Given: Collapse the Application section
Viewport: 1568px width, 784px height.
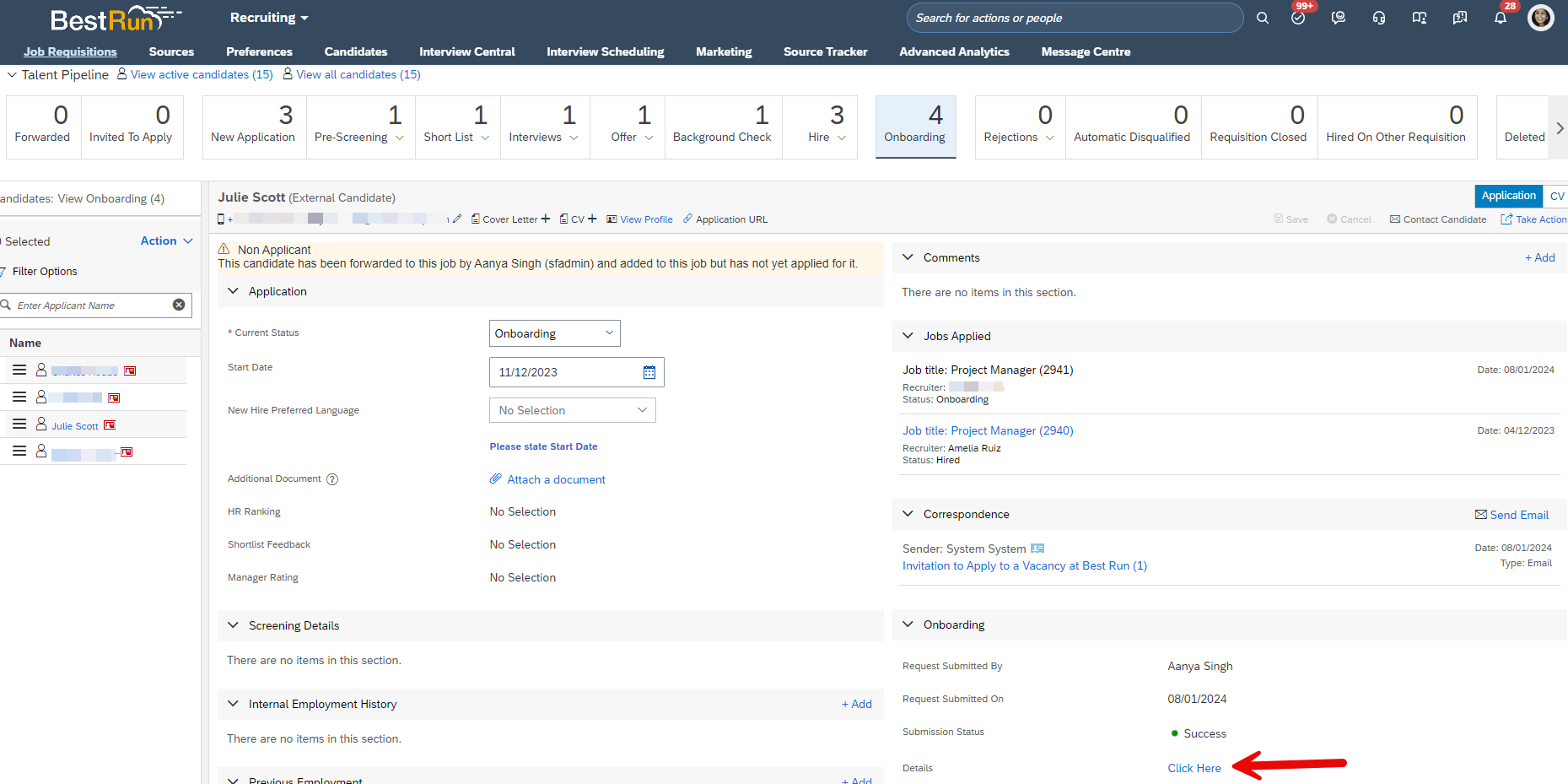Looking at the screenshot, I should tap(234, 291).
